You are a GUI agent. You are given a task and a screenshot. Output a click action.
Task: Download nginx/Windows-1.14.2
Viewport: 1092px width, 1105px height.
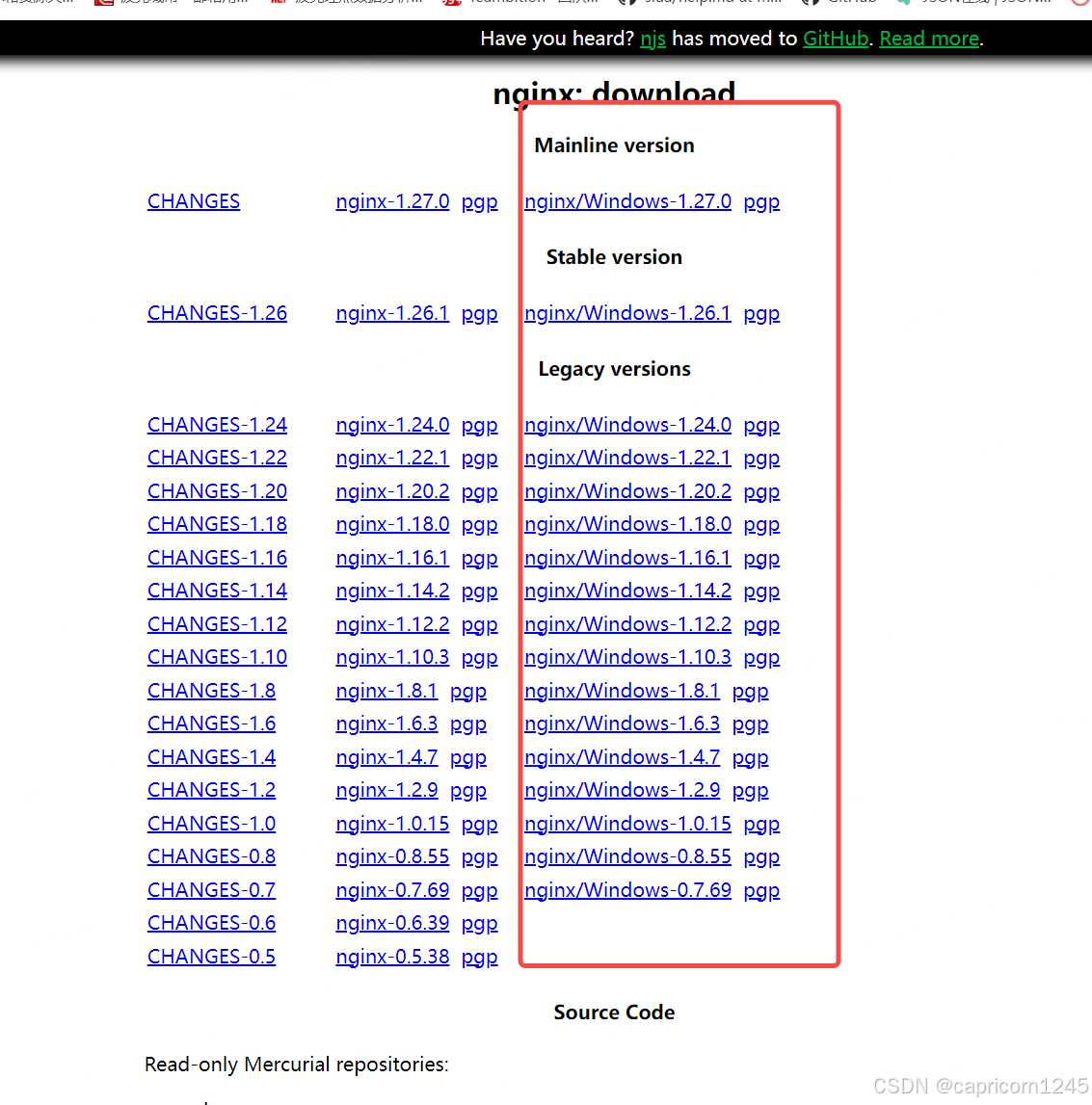coord(627,591)
